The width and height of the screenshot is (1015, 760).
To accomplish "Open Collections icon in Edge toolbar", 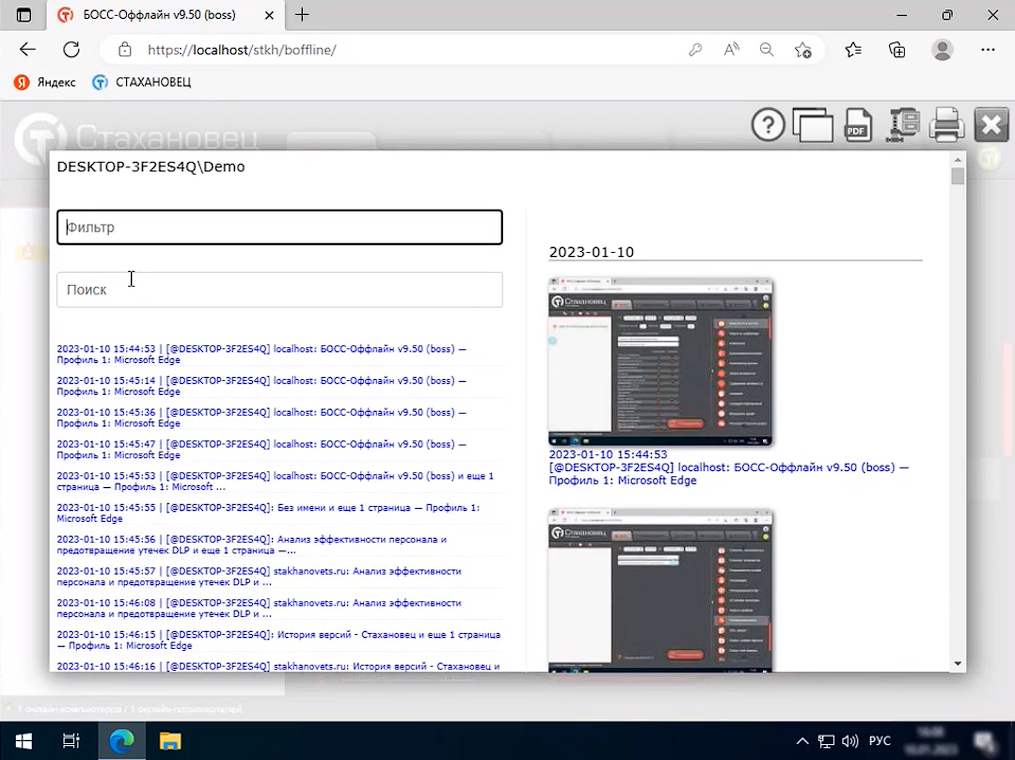I will pyautogui.click(x=897, y=50).
